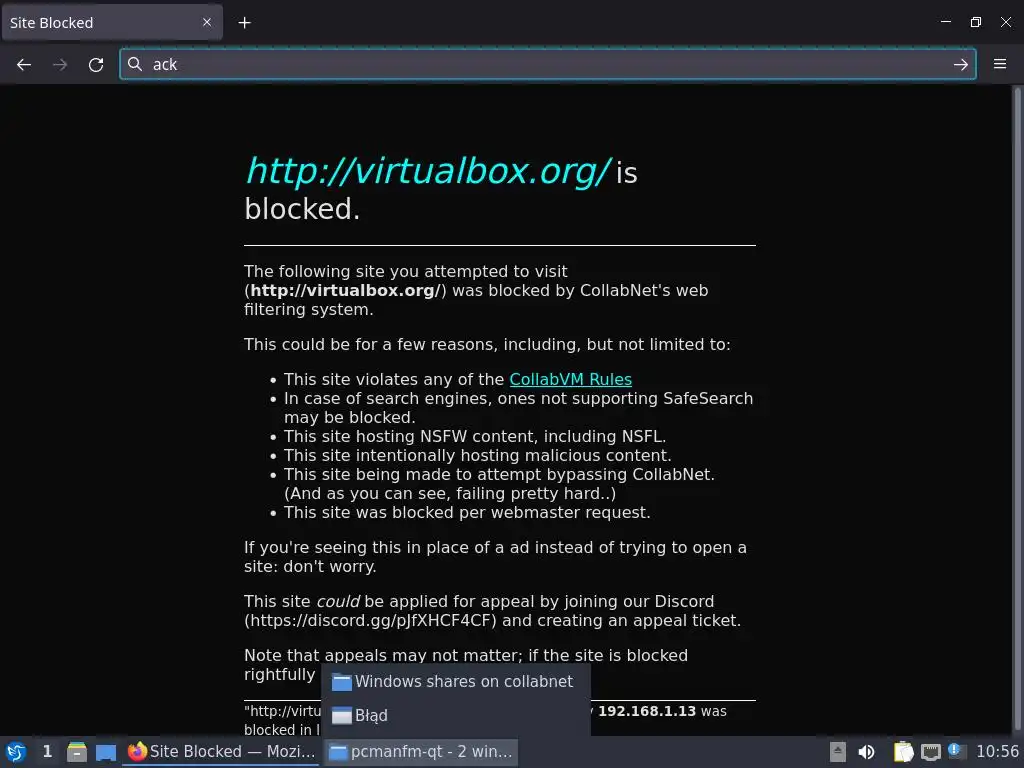Close the Site Blocked tab
Screen dimensions: 1024x768
tap(207, 22)
